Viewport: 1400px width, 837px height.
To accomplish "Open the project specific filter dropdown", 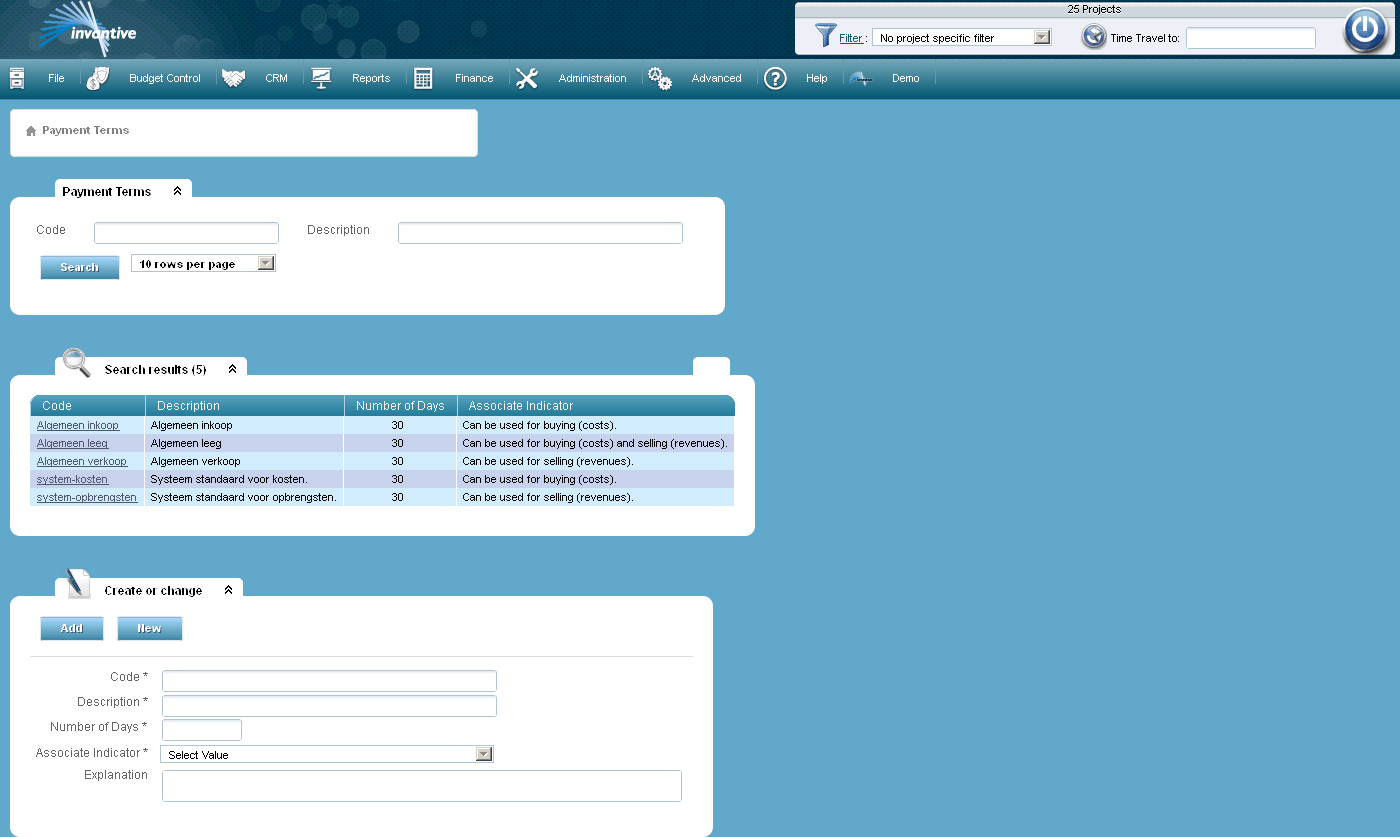I will (1041, 37).
